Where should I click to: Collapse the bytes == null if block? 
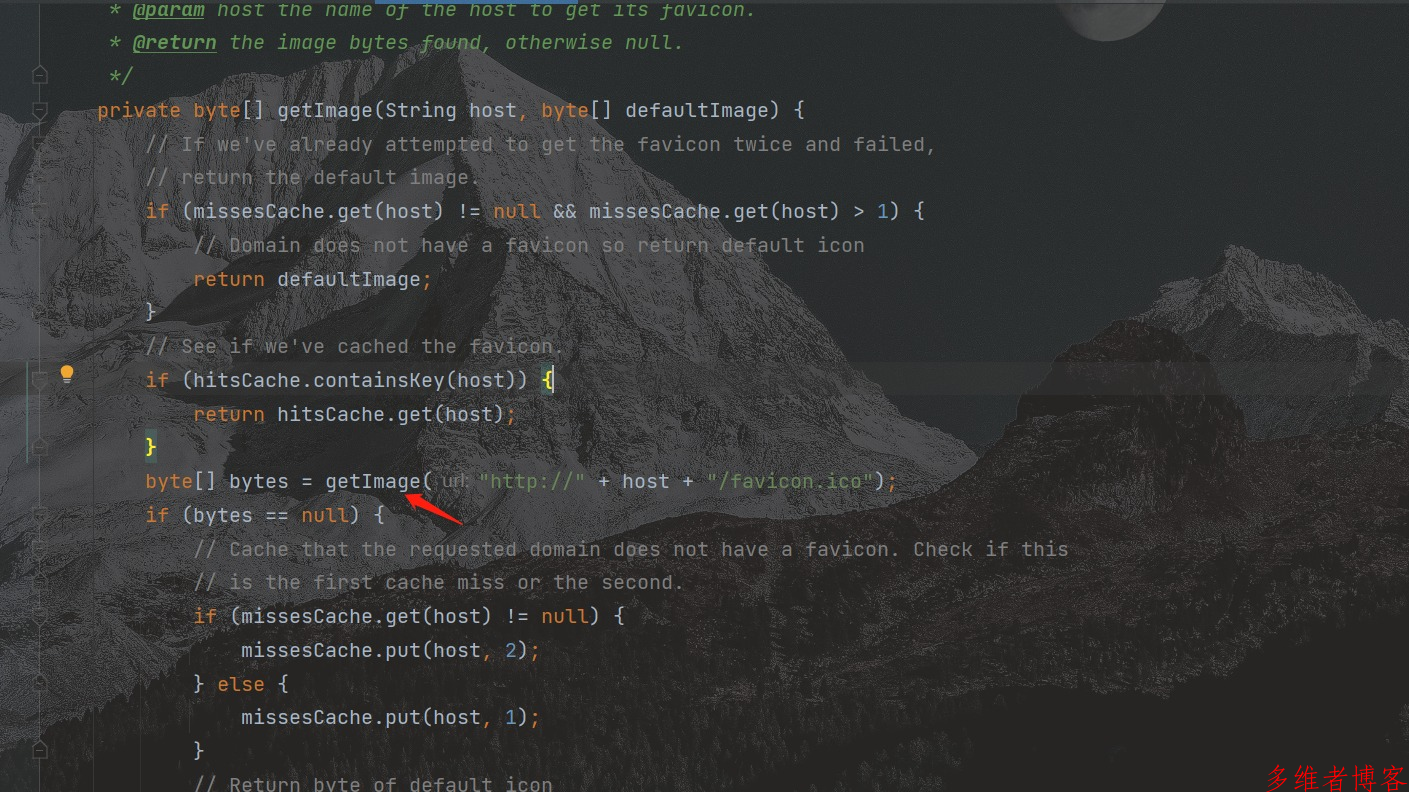pyautogui.click(x=40, y=515)
